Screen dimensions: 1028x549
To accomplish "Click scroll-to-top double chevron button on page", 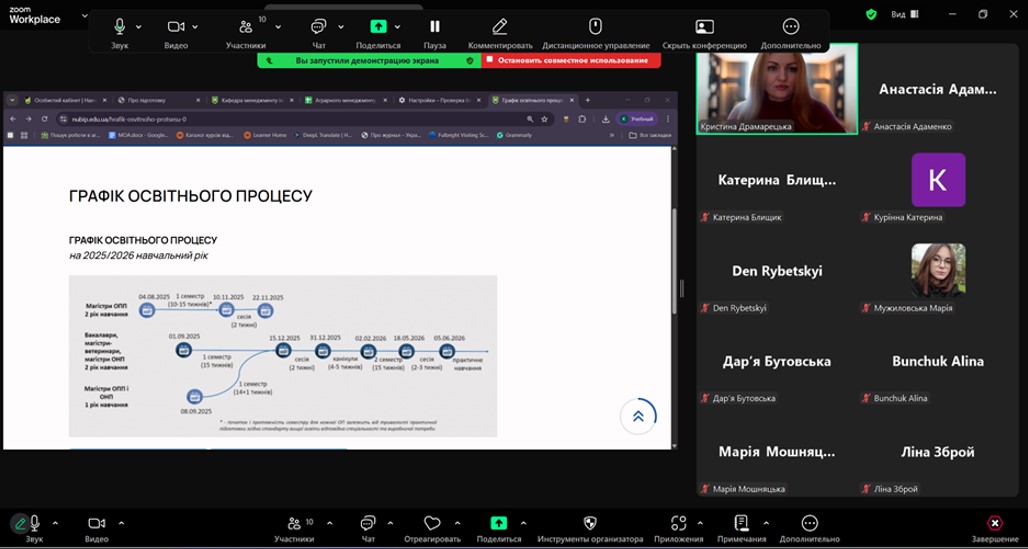I will coord(638,416).
